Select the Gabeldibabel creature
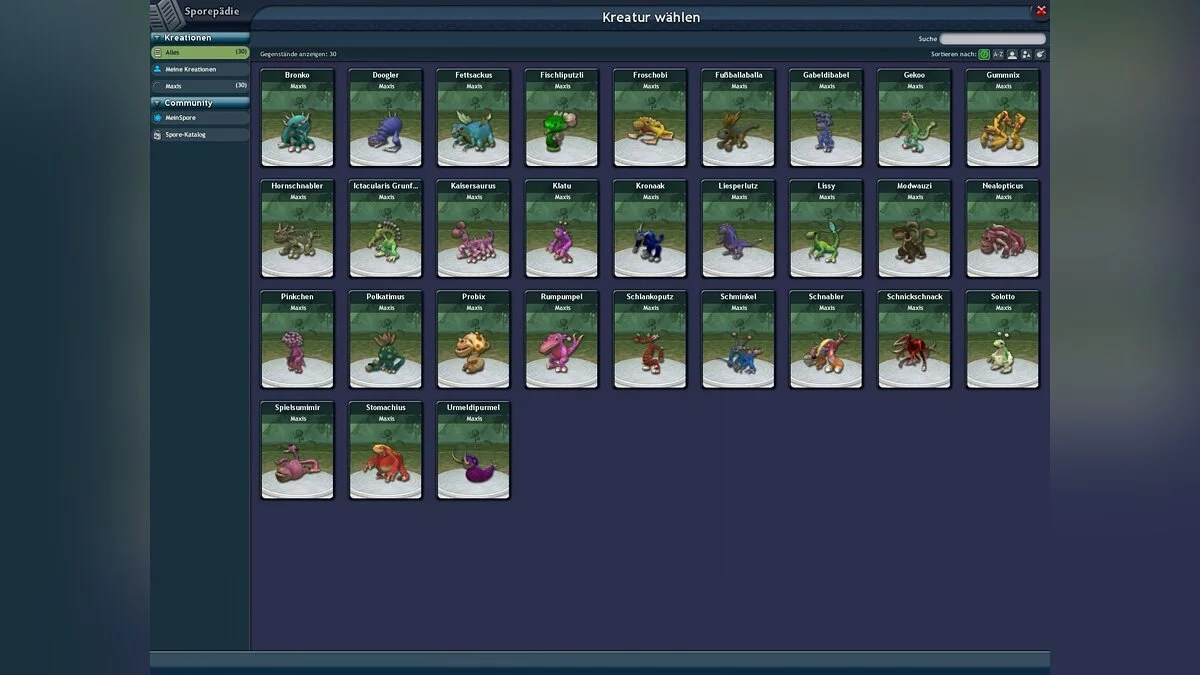 [827, 118]
